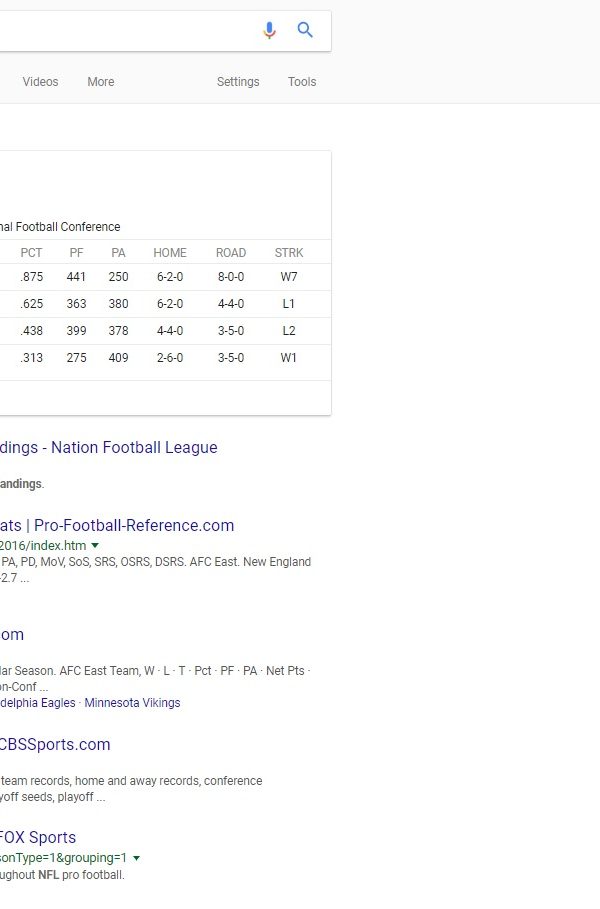600x909 pixels.
Task: Follow the Minnesota Vikings sitelink
Action: pyautogui.click(x=132, y=703)
